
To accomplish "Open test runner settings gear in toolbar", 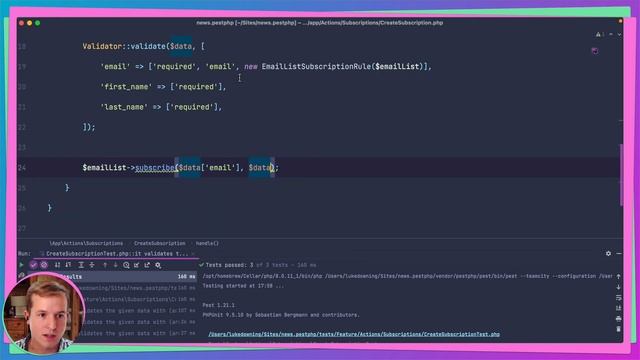I will click(158, 265).
